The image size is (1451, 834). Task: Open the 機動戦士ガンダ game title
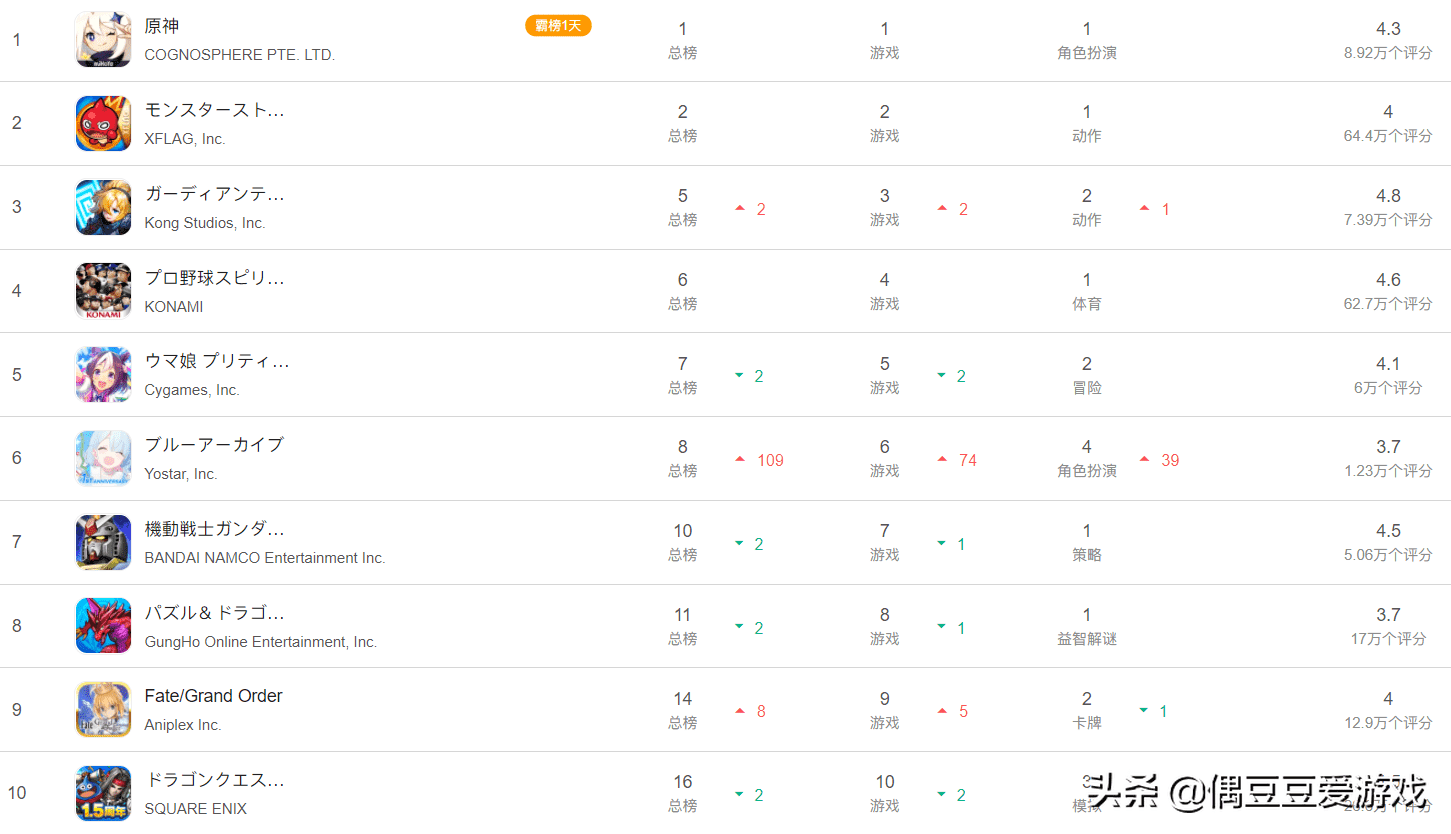coord(215,529)
